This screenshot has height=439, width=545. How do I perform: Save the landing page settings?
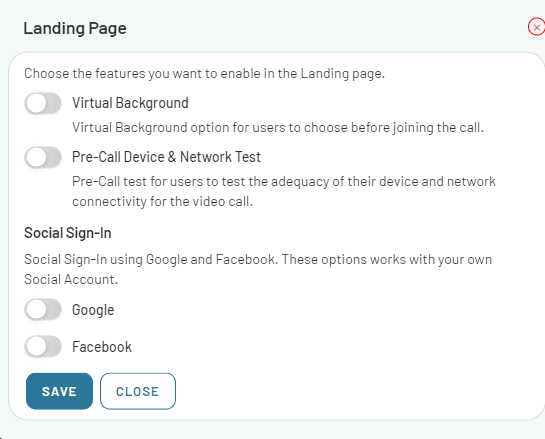point(59,391)
